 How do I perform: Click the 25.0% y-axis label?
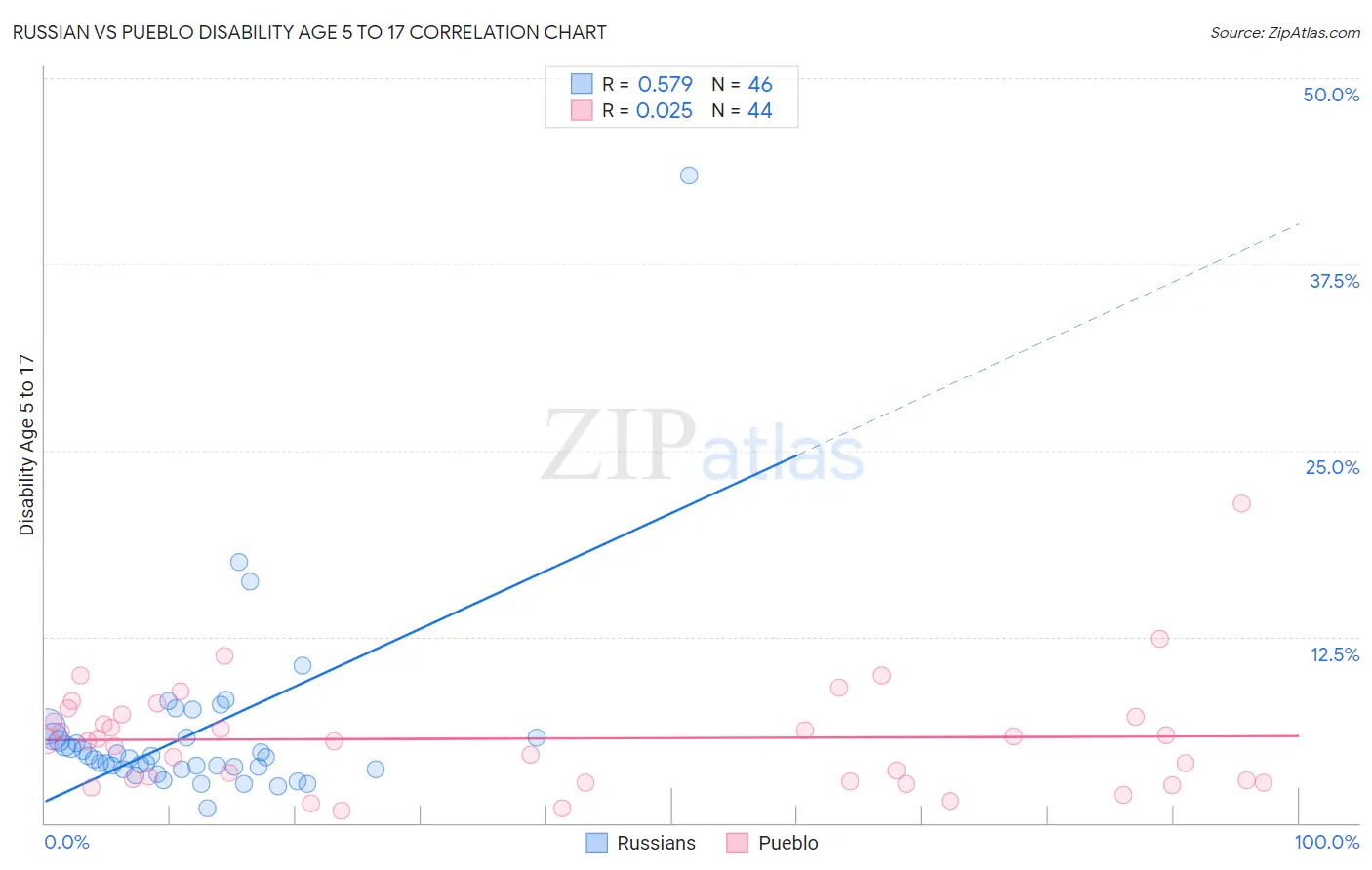(1332, 467)
